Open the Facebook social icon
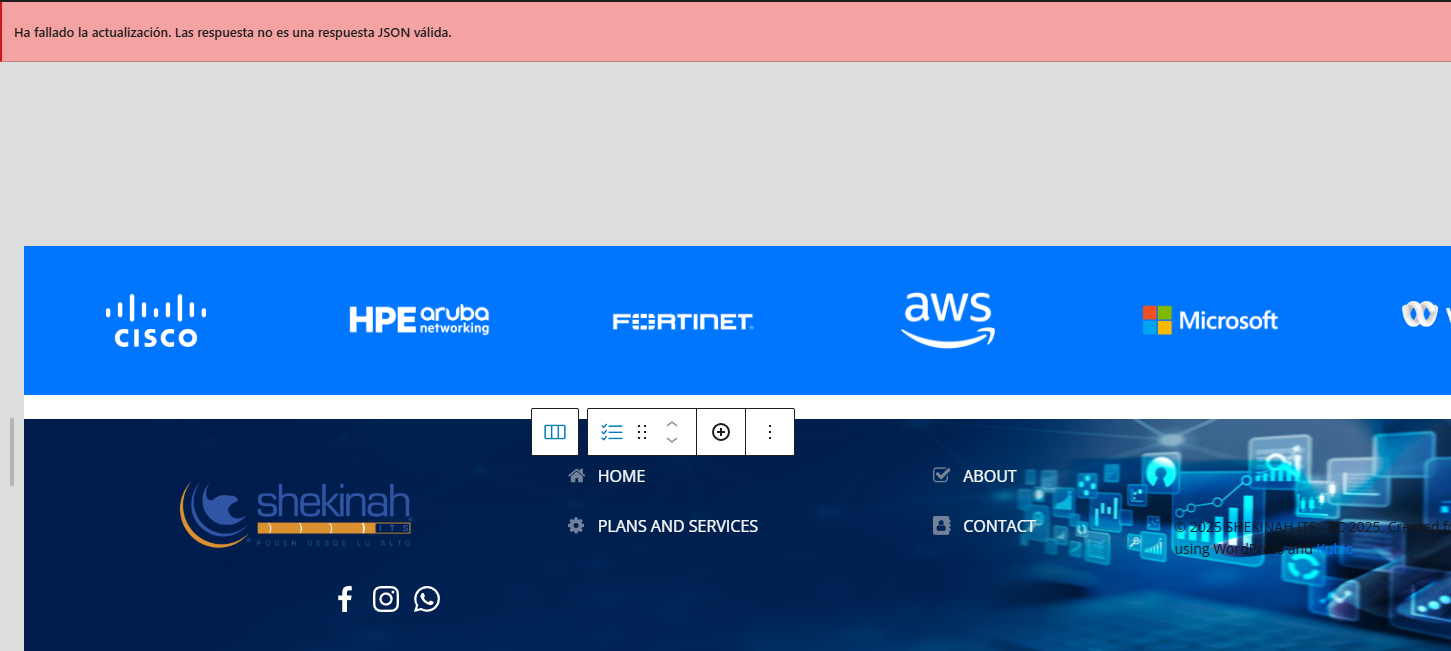Screen dimensions: 1451x651 [345, 599]
